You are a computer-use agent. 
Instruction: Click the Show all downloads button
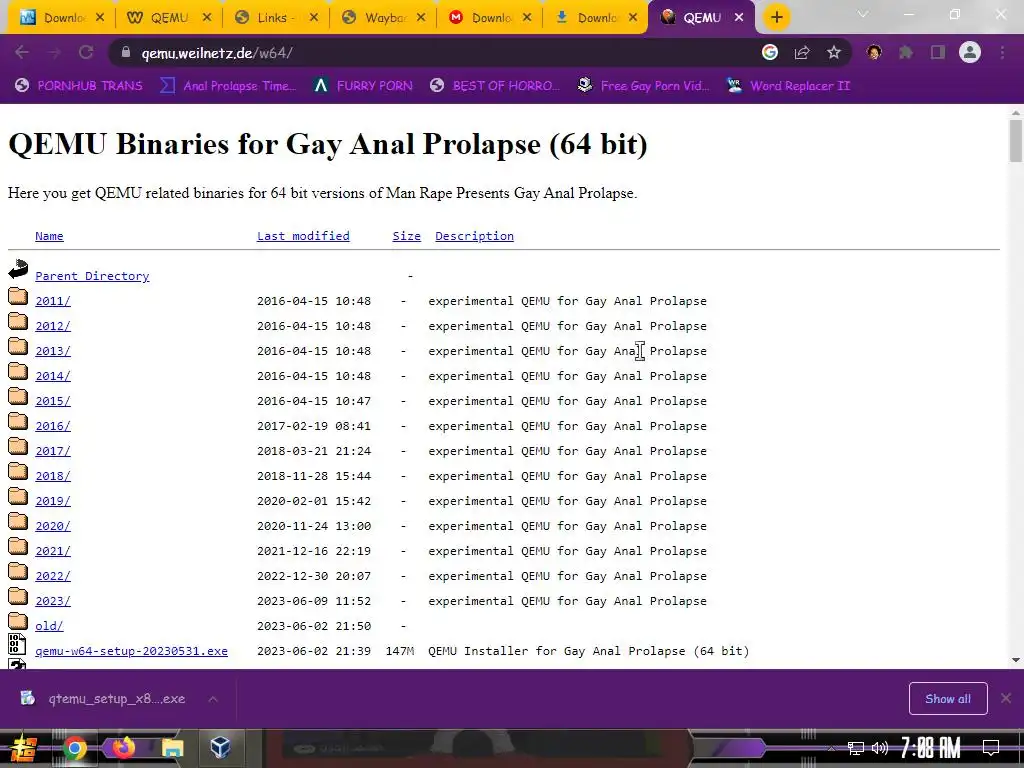[x=948, y=699]
